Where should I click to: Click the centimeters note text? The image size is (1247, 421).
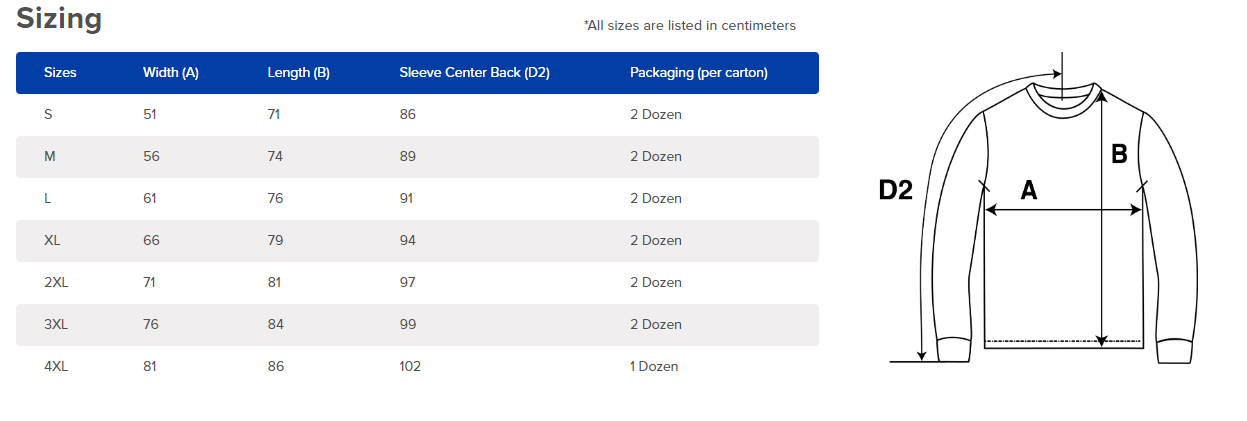click(x=690, y=26)
